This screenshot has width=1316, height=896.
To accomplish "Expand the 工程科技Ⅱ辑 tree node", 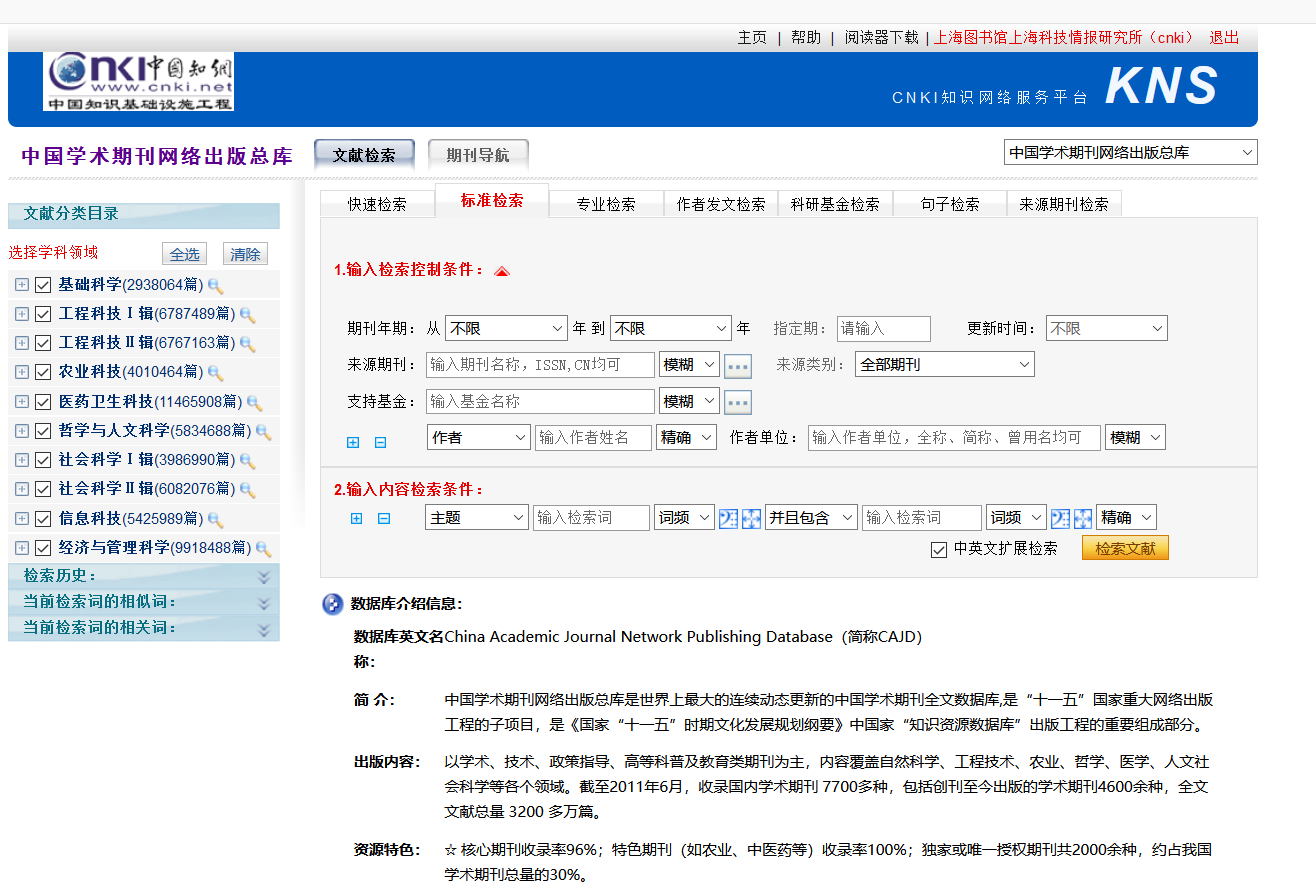I will (x=22, y=343).
